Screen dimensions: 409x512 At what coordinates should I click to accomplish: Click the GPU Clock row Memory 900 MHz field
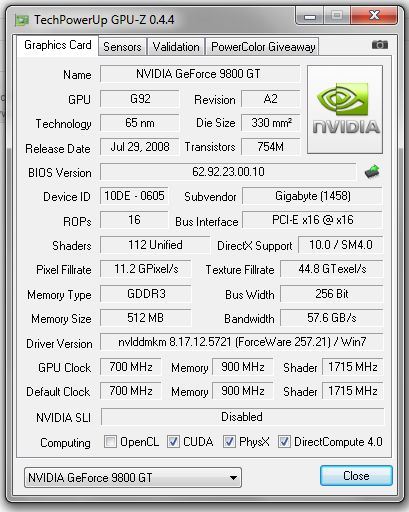tap(243, 367)
